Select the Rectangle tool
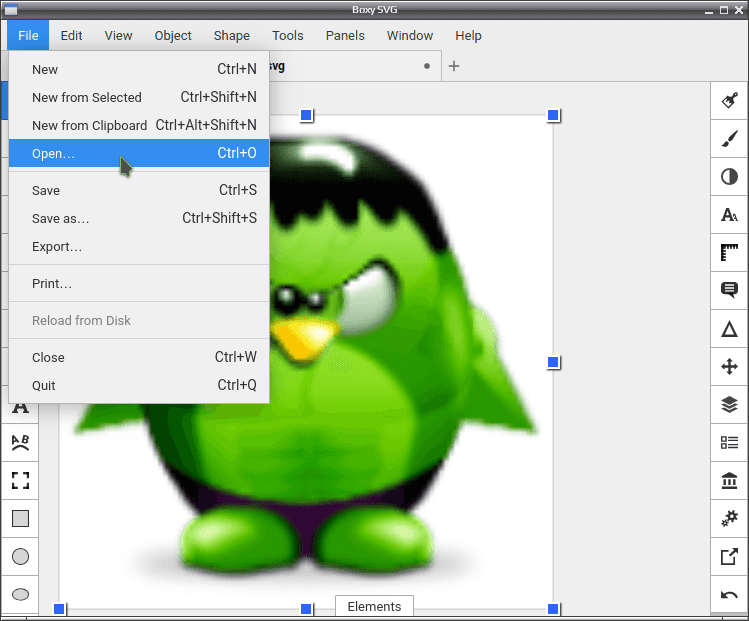The height and width of the screenshot is (621, 749). point(20,518)
